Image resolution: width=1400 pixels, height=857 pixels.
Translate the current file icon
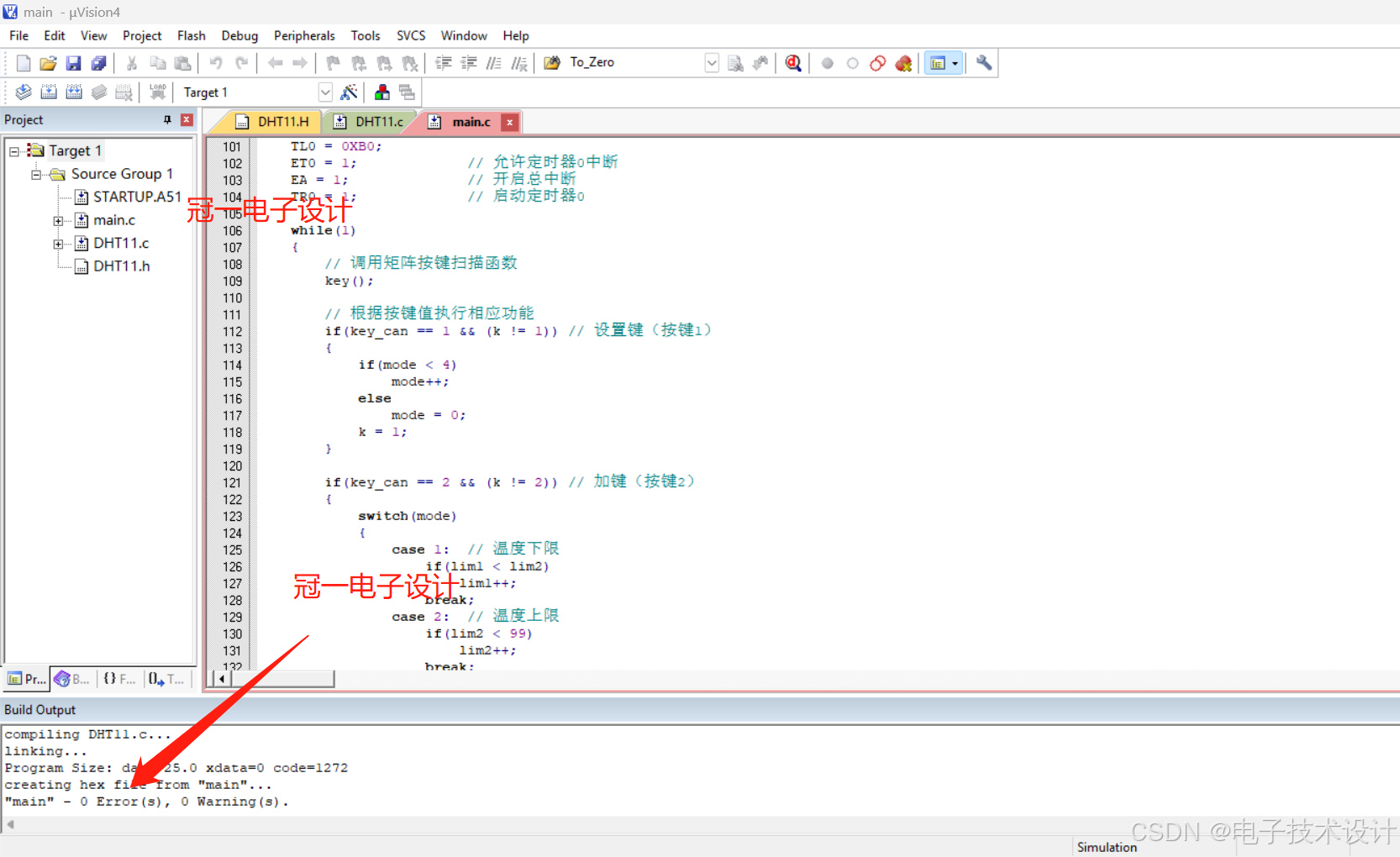[24, 92]
